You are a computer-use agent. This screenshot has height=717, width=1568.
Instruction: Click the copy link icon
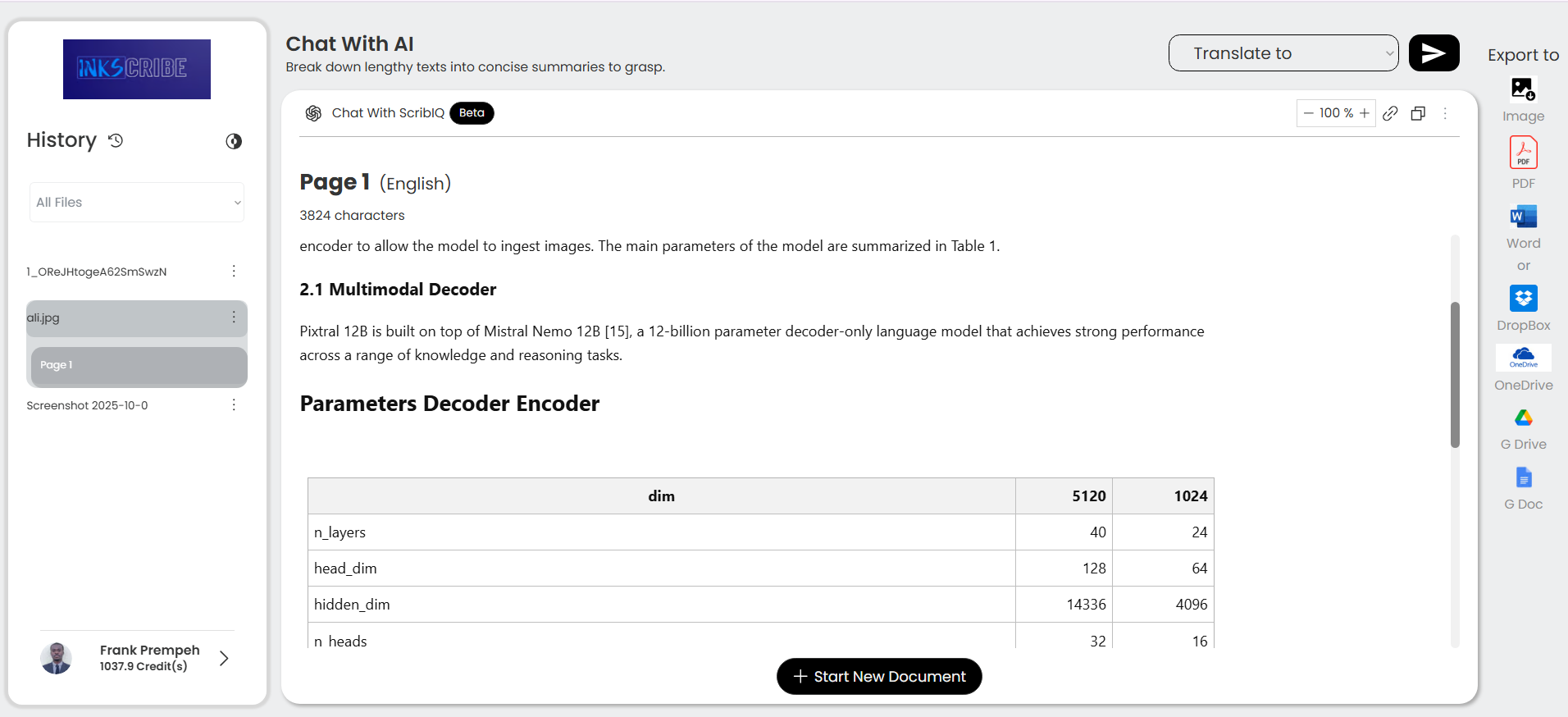[1390, 113]
